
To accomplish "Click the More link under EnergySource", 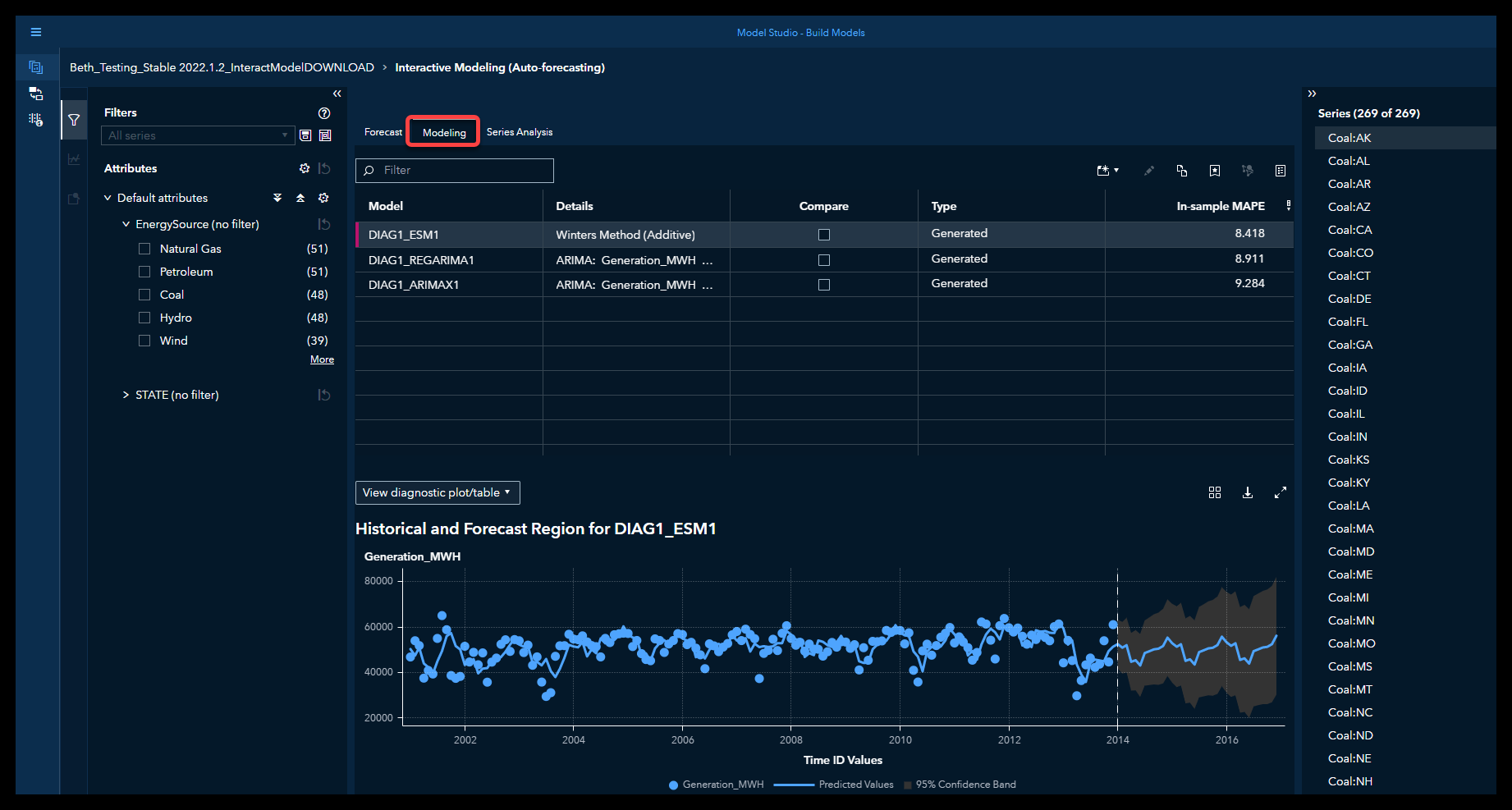I will tap(322, 359).
